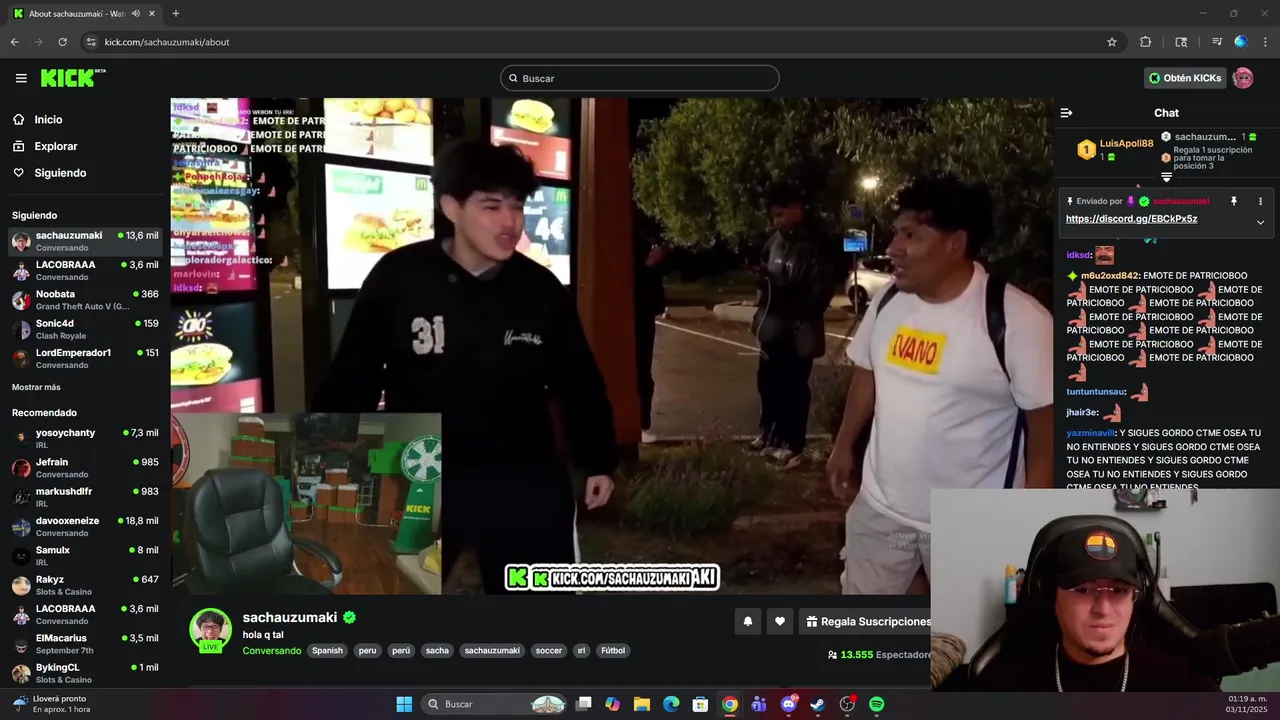The width and height of the screenshot is (1280, 720).
Task: Select the soccer tag
Action: tap(549, 651)
